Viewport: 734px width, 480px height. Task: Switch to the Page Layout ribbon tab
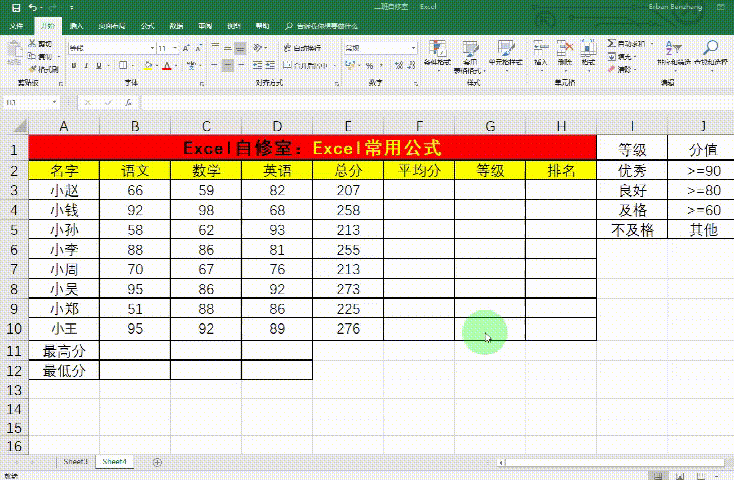click(x=111, y=26)
